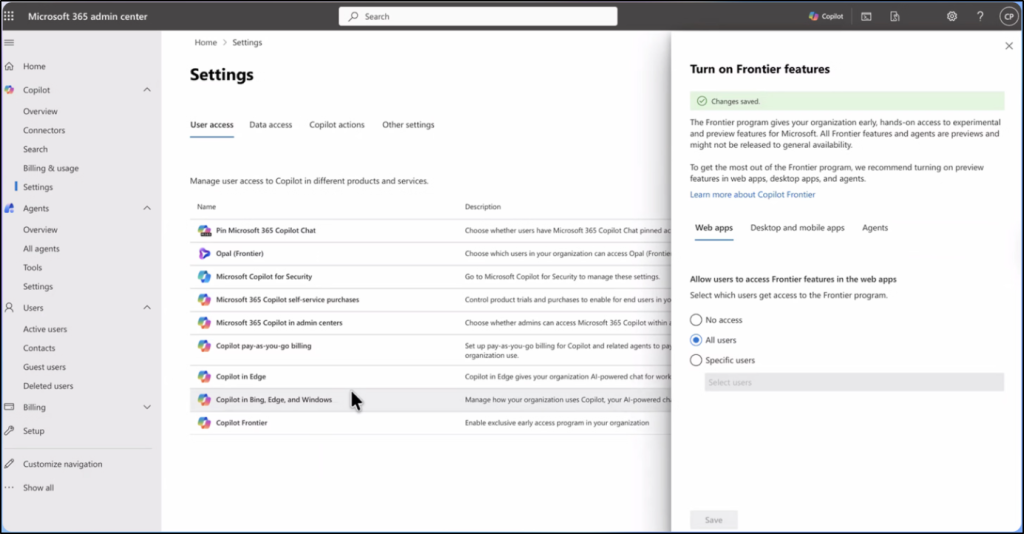The height and width of the screenshot is (534, 1024).
Task: Click the Select users field
Action: [854, 383]
